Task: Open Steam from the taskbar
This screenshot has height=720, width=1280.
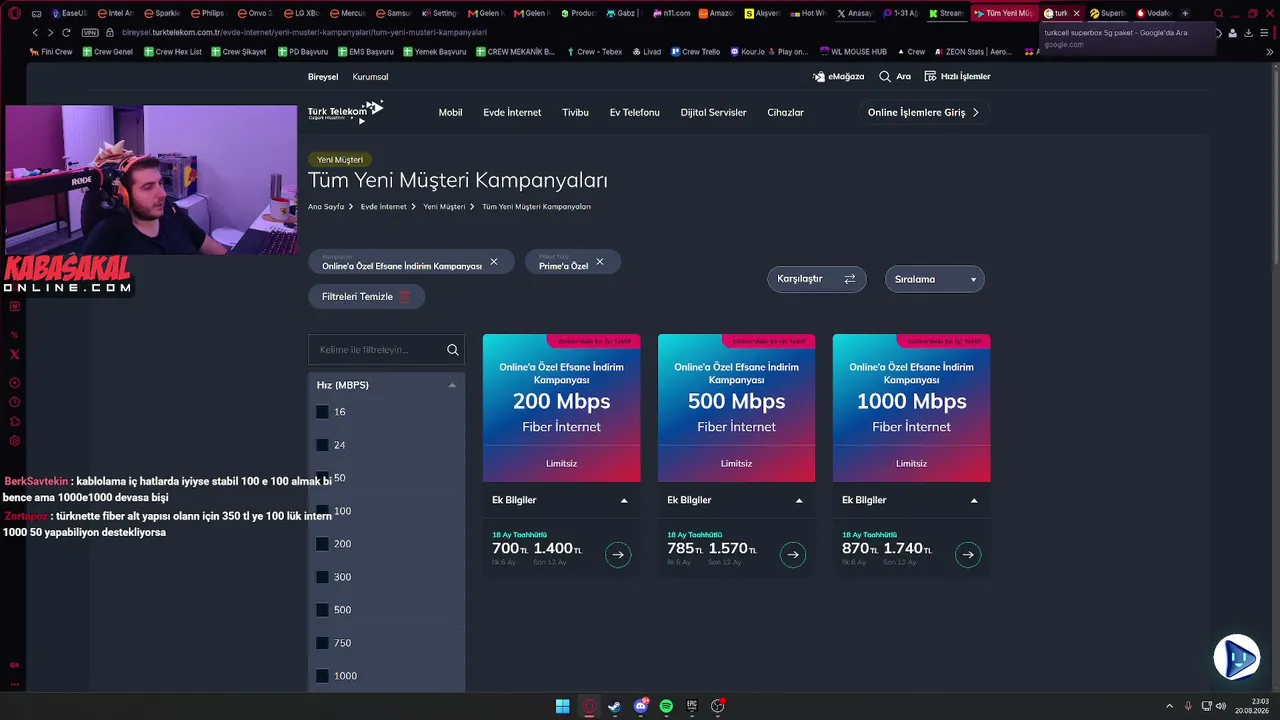Action: click(x=614, y=706)
